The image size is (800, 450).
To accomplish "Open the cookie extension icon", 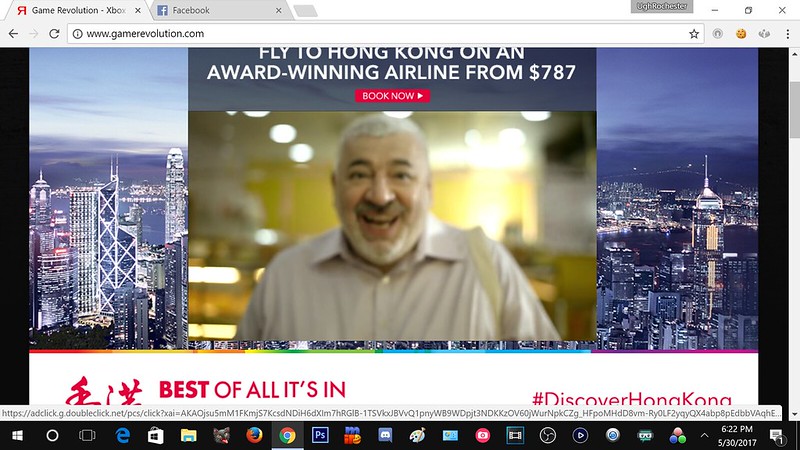I will point(741,34).
